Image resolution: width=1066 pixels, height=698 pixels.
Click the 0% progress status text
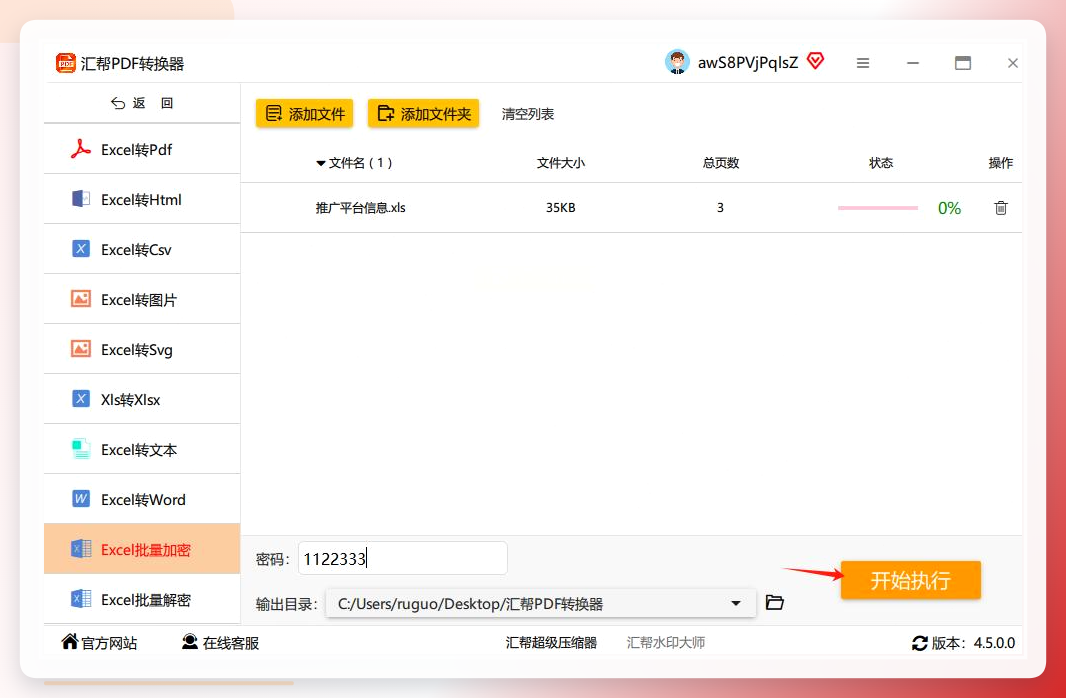949,208
